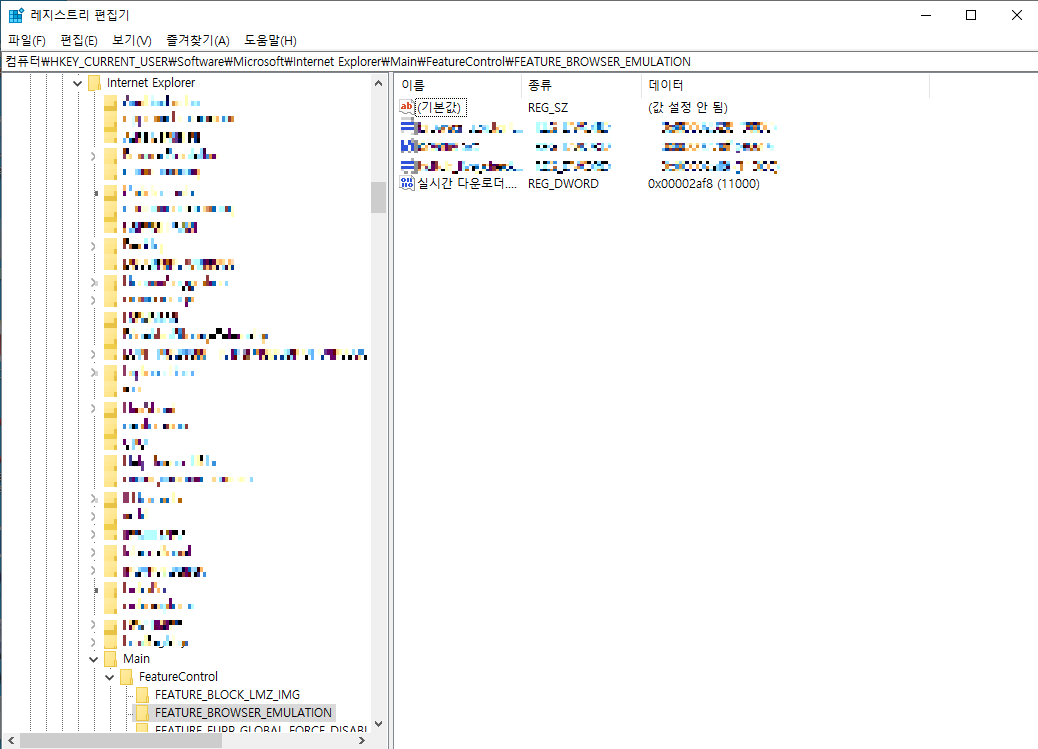The height and width of the screenshot is (749, 1038).
Task: Click the 종류 column header
Action: pos(581,85)
